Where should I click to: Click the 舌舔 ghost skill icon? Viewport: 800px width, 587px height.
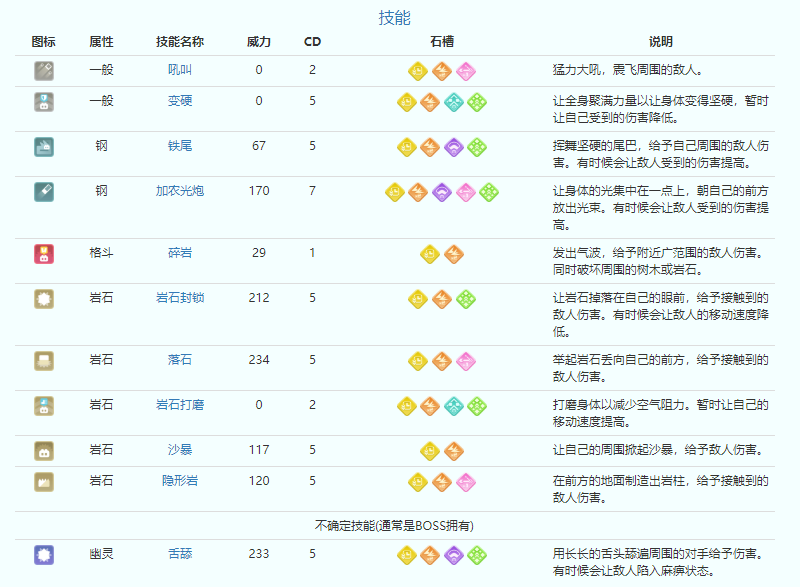44,555
